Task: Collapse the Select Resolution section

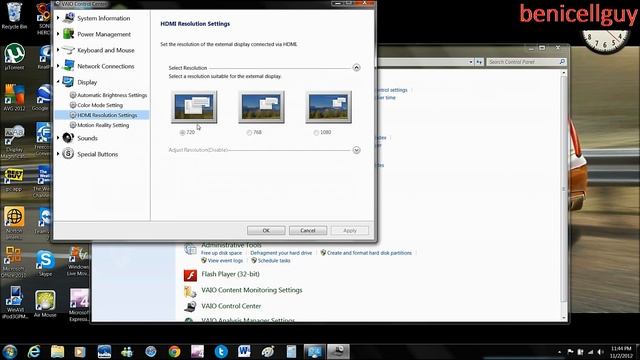Action: tap(356, 68)
